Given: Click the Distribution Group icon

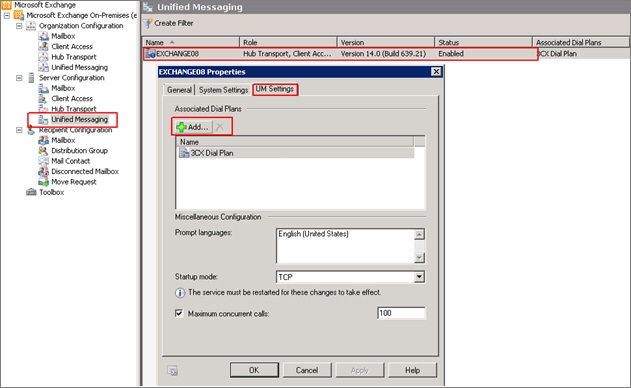Looking at the screenshot, I should click(43, 151).
